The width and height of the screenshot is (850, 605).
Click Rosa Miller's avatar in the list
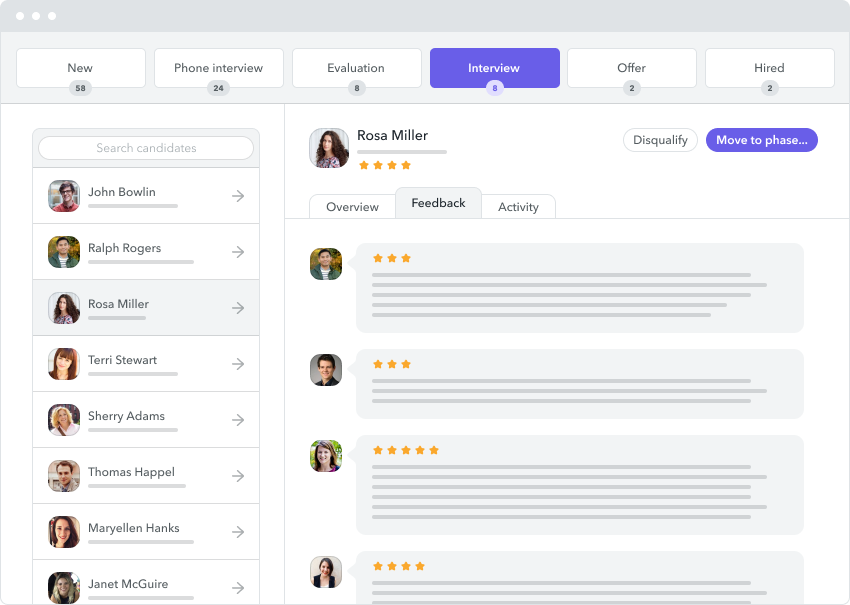[64, 308]
